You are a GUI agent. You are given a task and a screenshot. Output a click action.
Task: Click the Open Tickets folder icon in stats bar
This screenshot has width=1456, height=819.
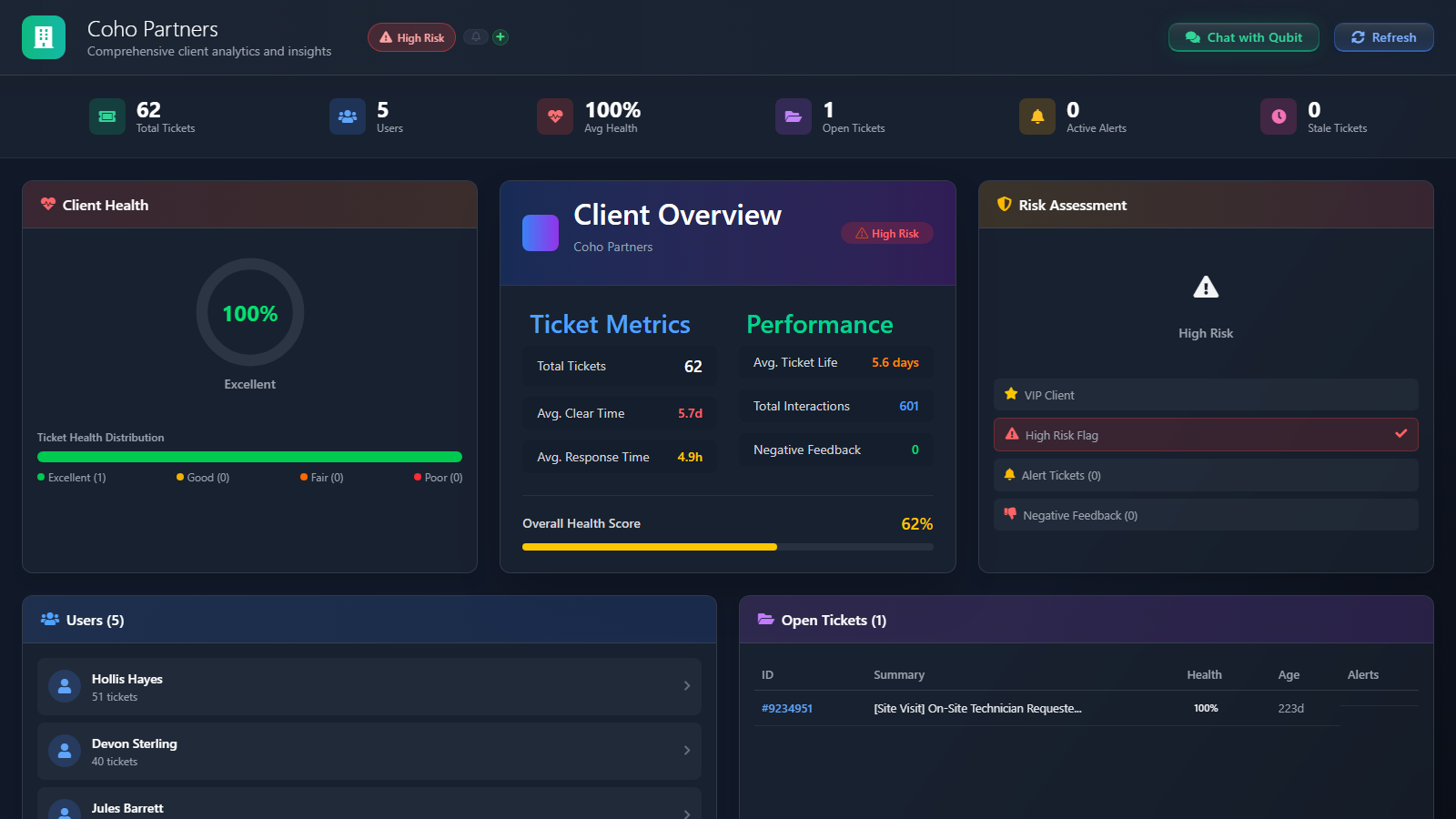(x=794, y=116)
